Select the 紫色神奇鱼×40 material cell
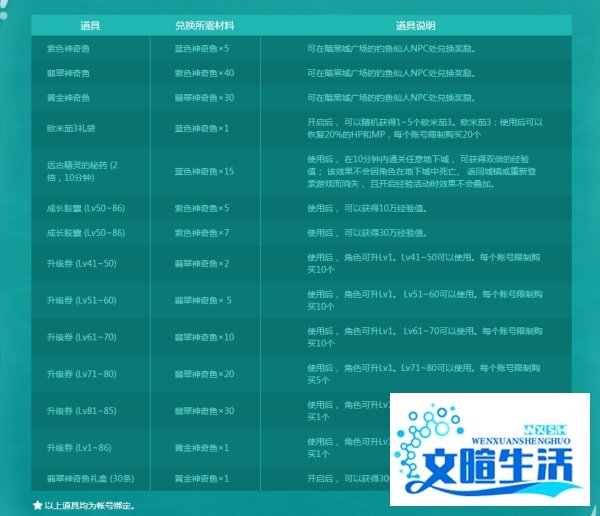This screenshot has width=600, height=516. [x=204, y=73]
